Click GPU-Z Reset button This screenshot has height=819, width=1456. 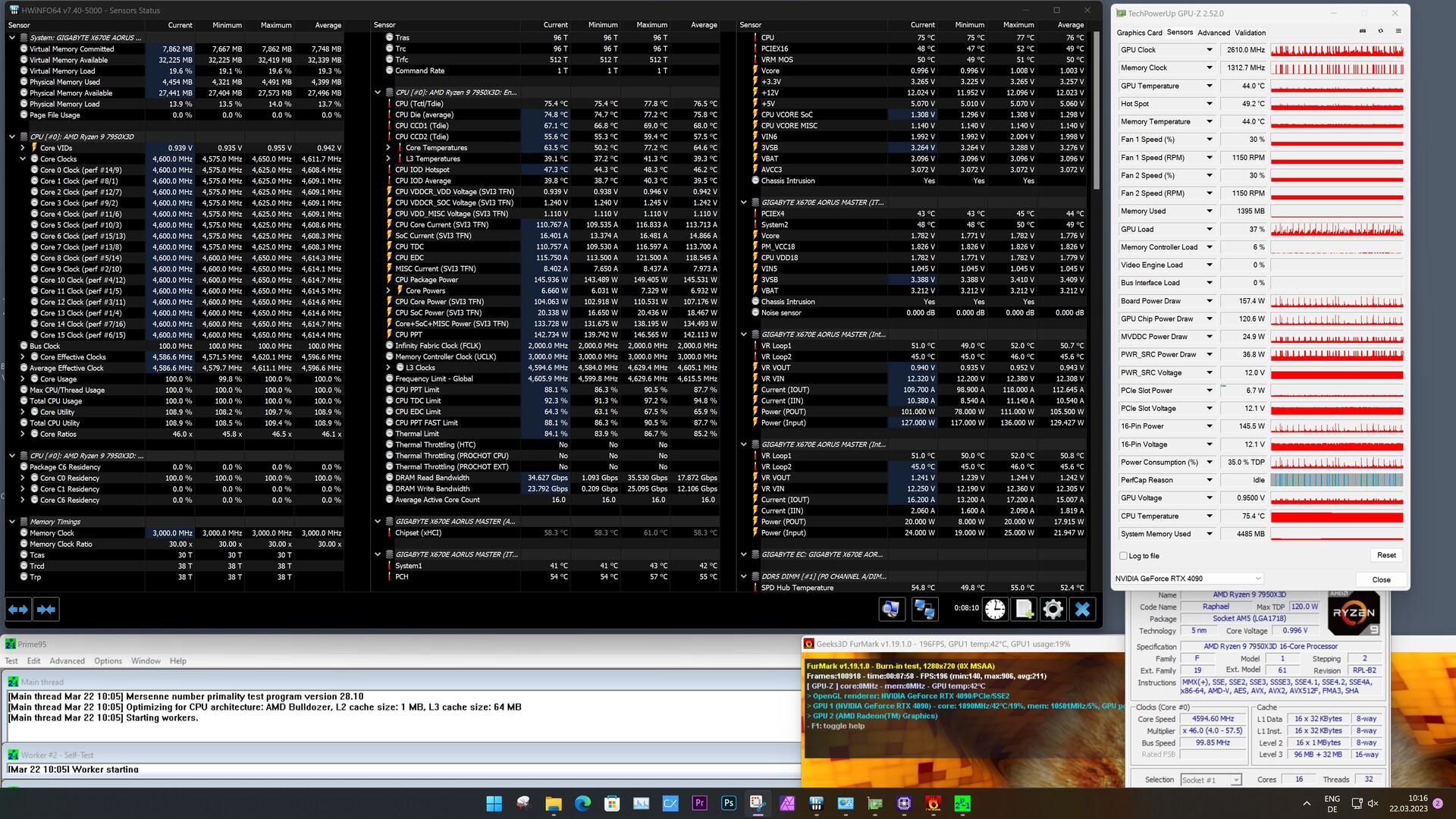(1386, 555)
